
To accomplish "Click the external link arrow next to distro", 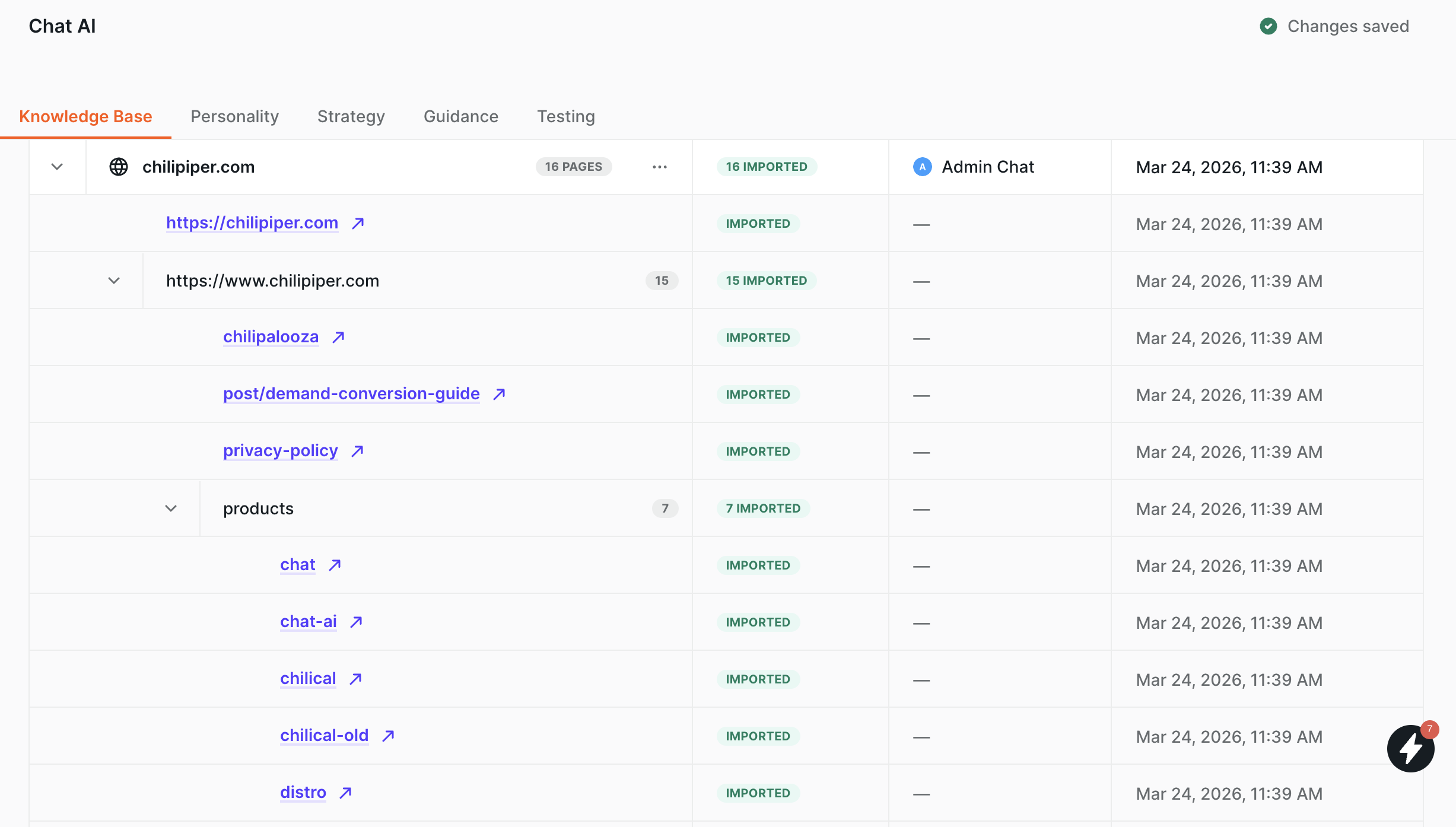I will click(345, 793).
